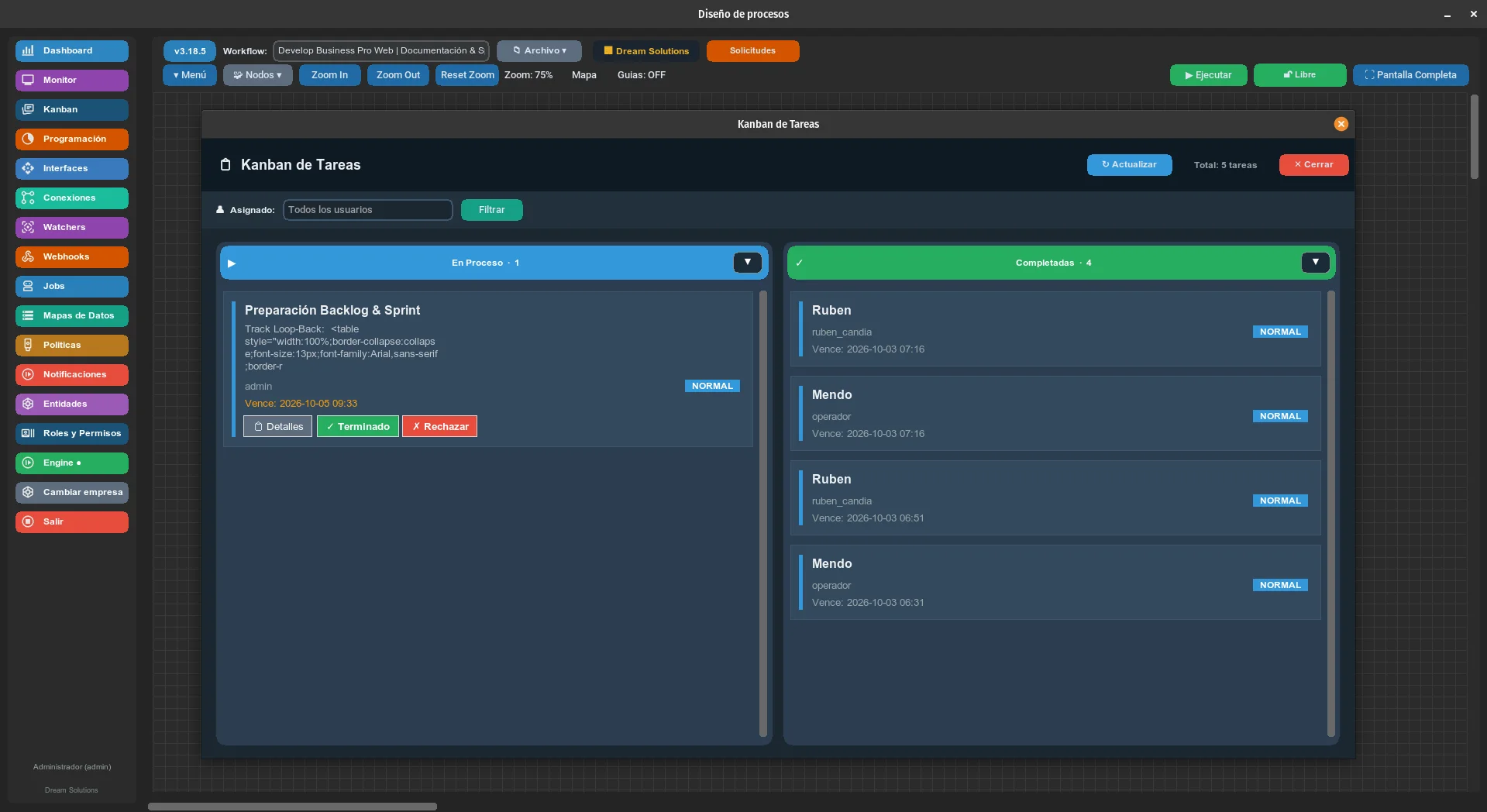Click the Dream Solutions company tab
Screen dimensions: 1487x812
tap(646, 51)
